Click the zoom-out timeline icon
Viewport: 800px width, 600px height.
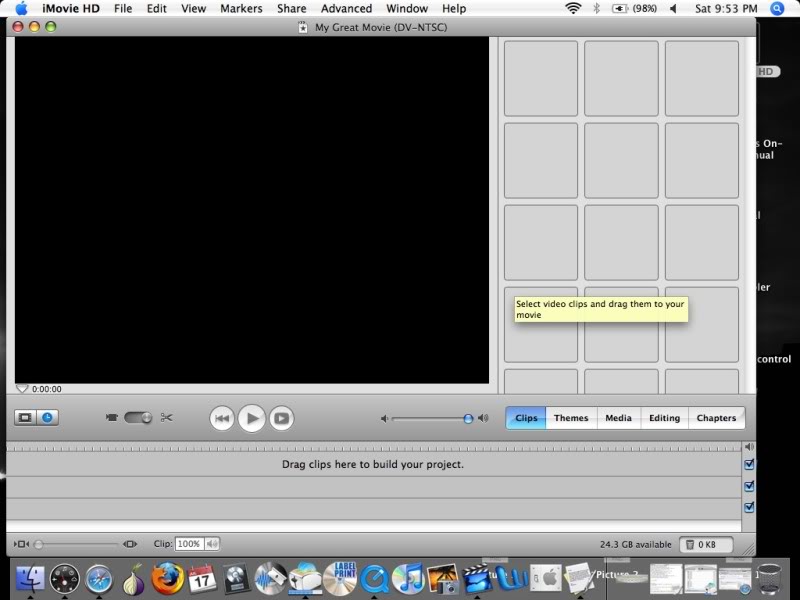tap(21, 544)
